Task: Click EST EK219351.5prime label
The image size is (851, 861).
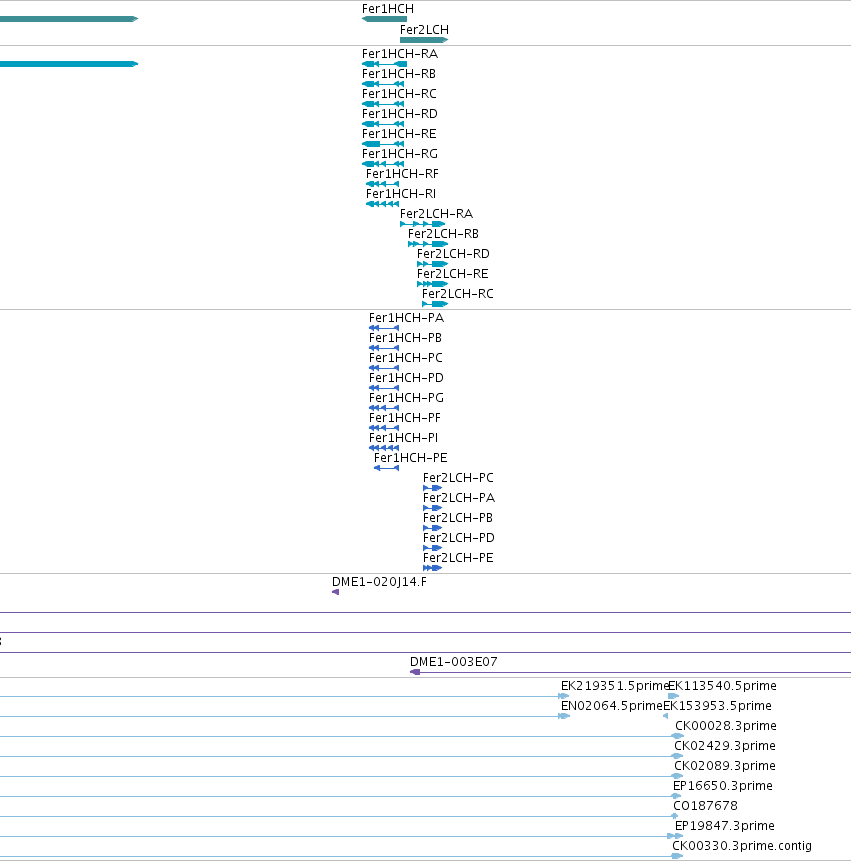Action: (614, 686)
